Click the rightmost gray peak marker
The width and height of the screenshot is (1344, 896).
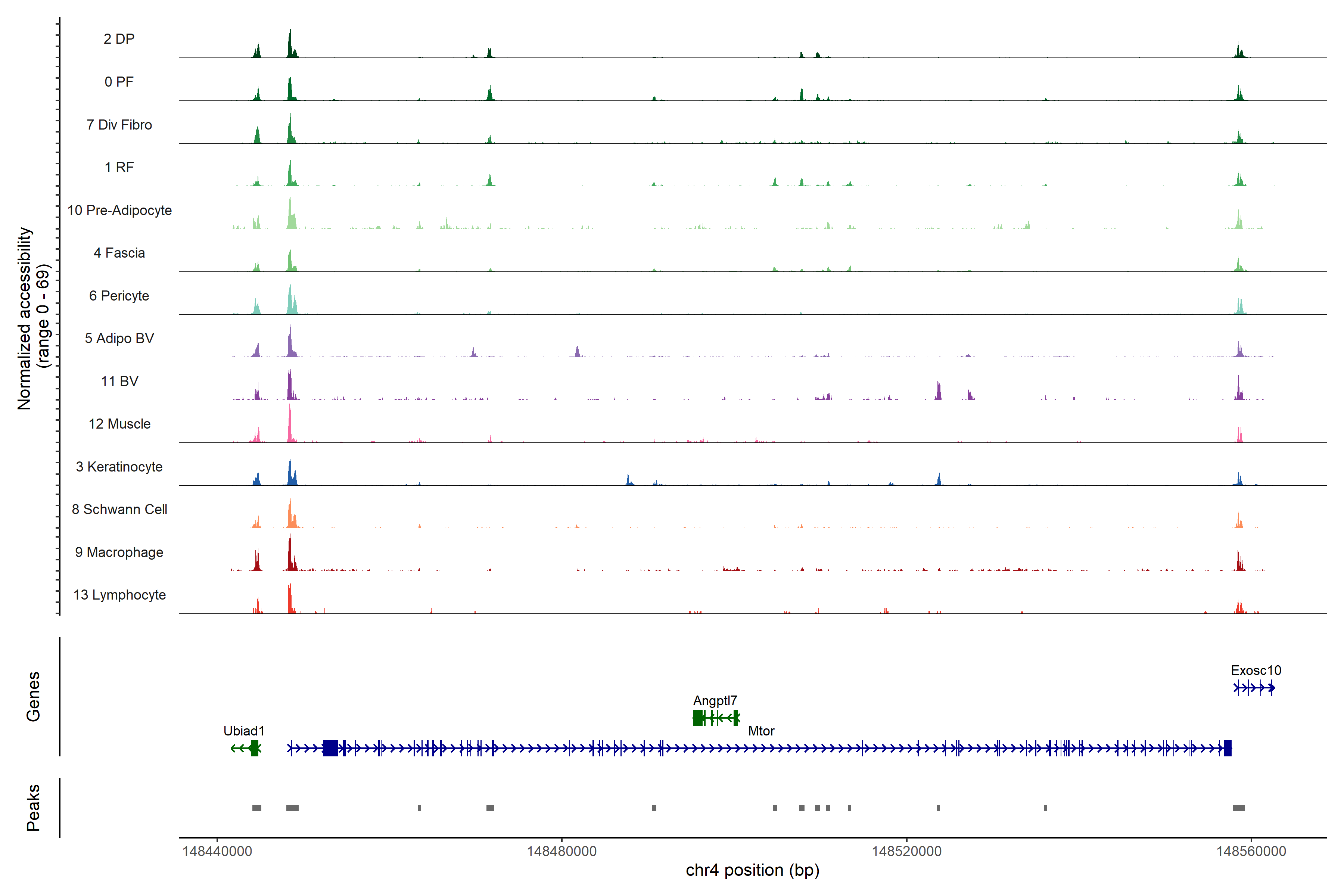pyautogui.click(x=1239, y=808)
